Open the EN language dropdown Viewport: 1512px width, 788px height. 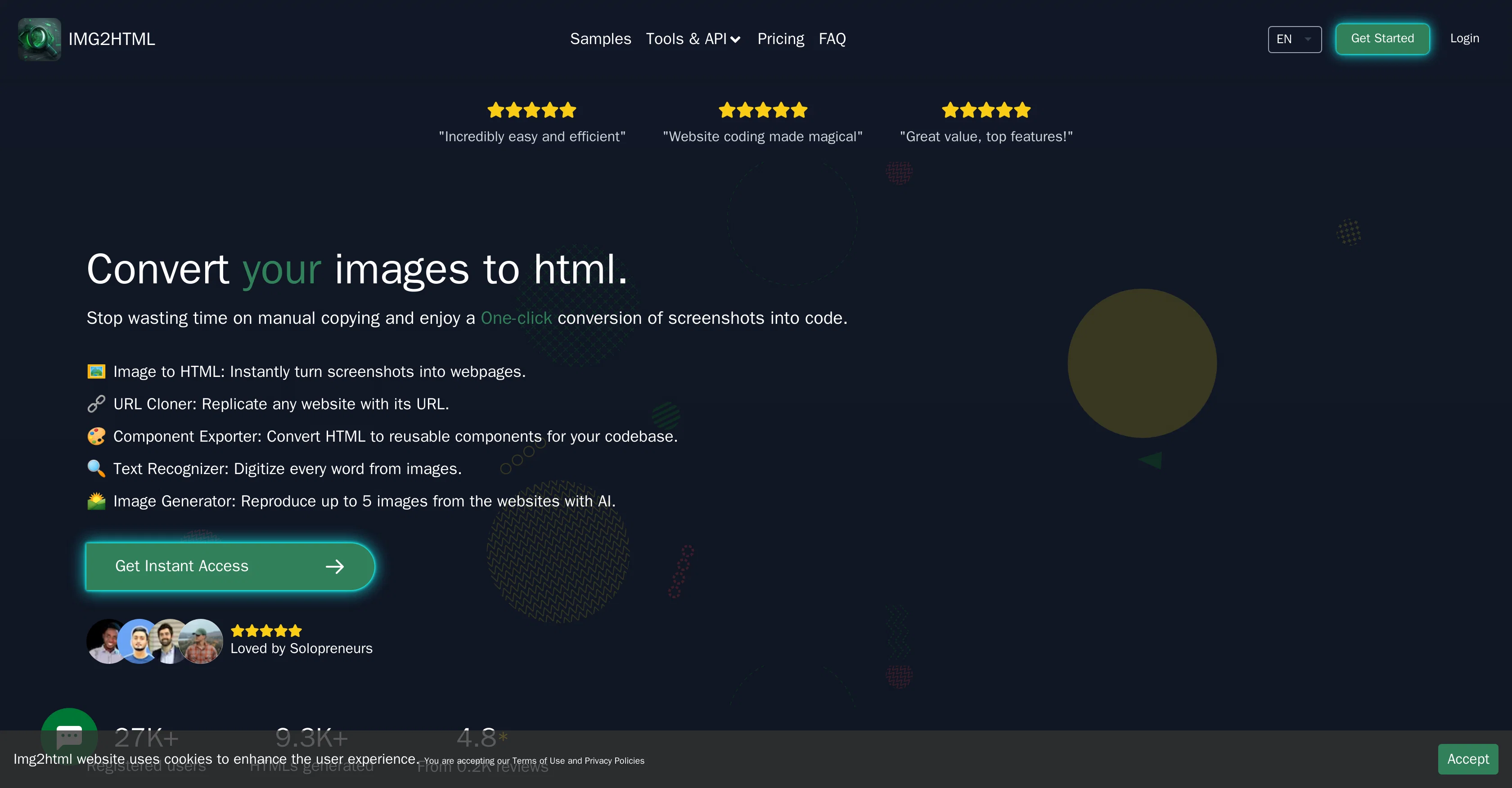[1295, 39]
